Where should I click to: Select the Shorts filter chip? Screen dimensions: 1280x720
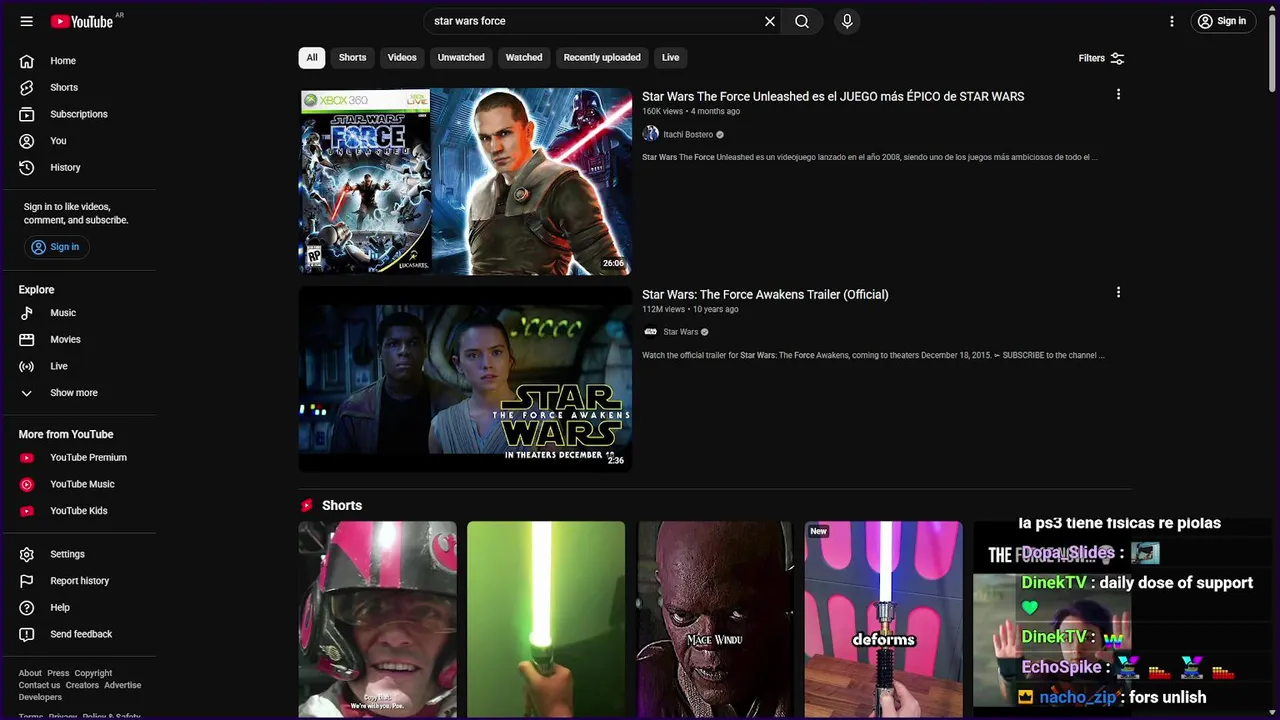coord(352,58)
